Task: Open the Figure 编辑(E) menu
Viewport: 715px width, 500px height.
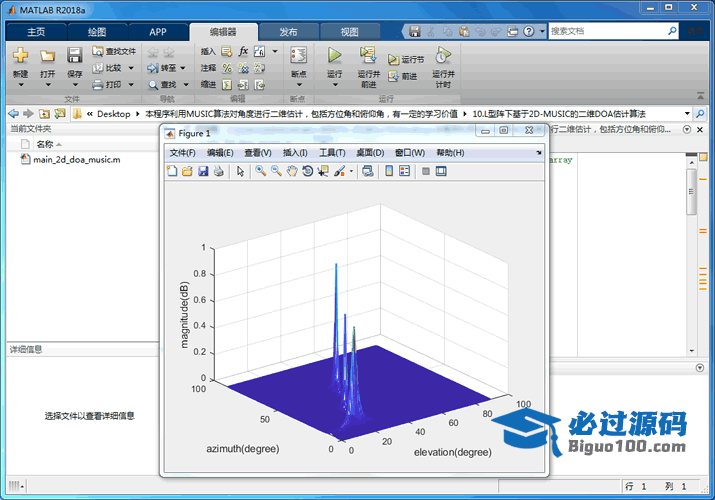Action: coord(220,153)
